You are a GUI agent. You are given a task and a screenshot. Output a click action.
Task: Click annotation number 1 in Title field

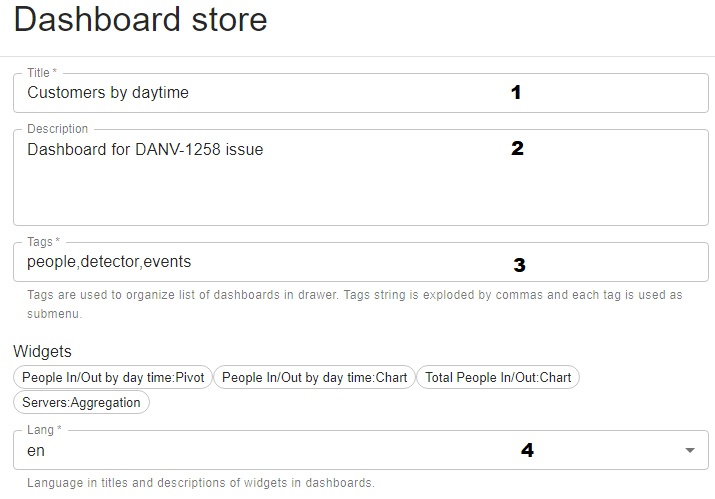[516, 93]
